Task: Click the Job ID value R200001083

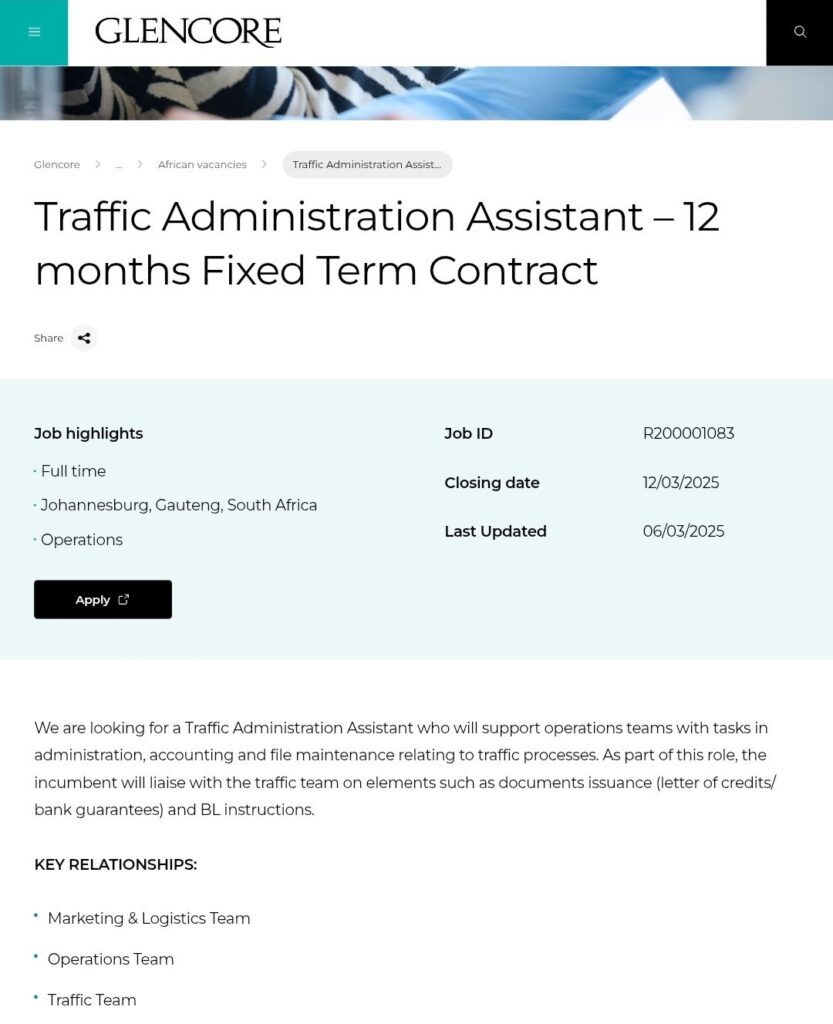Action: tap(688, 433)
